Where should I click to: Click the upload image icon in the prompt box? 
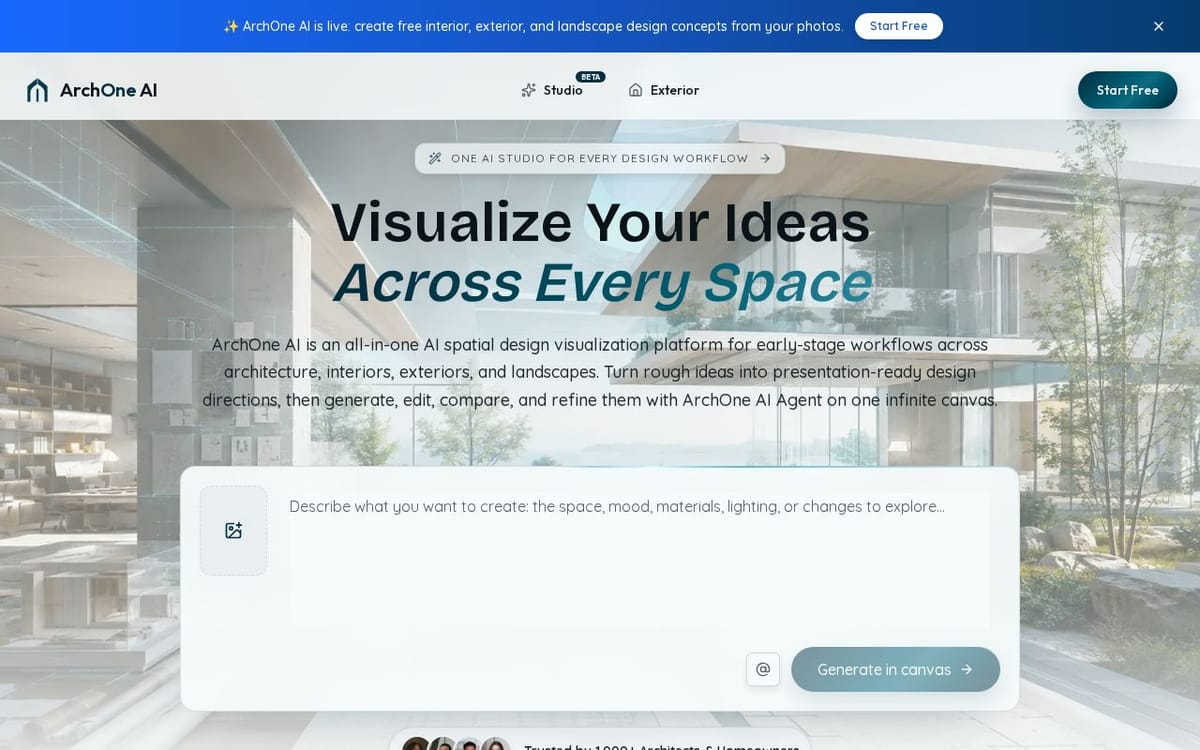[233, 530]
